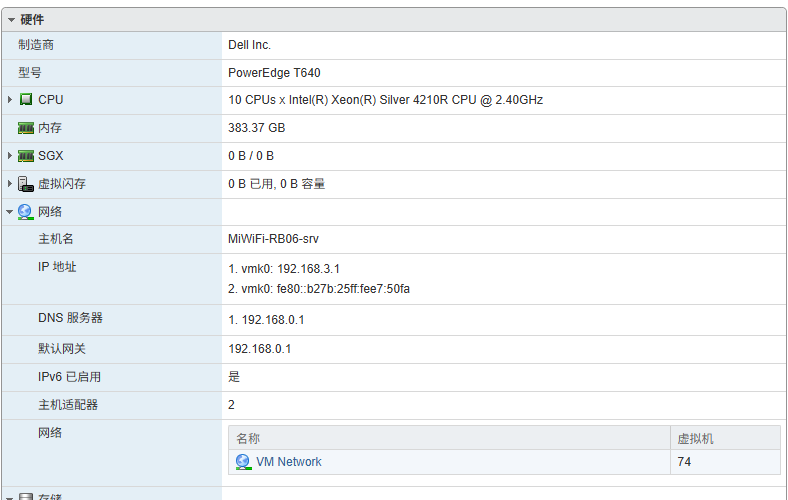This screenshot has height=500, width=788.
Task: Expand the CPU row disclosure triangle
Action: point(10,100)
